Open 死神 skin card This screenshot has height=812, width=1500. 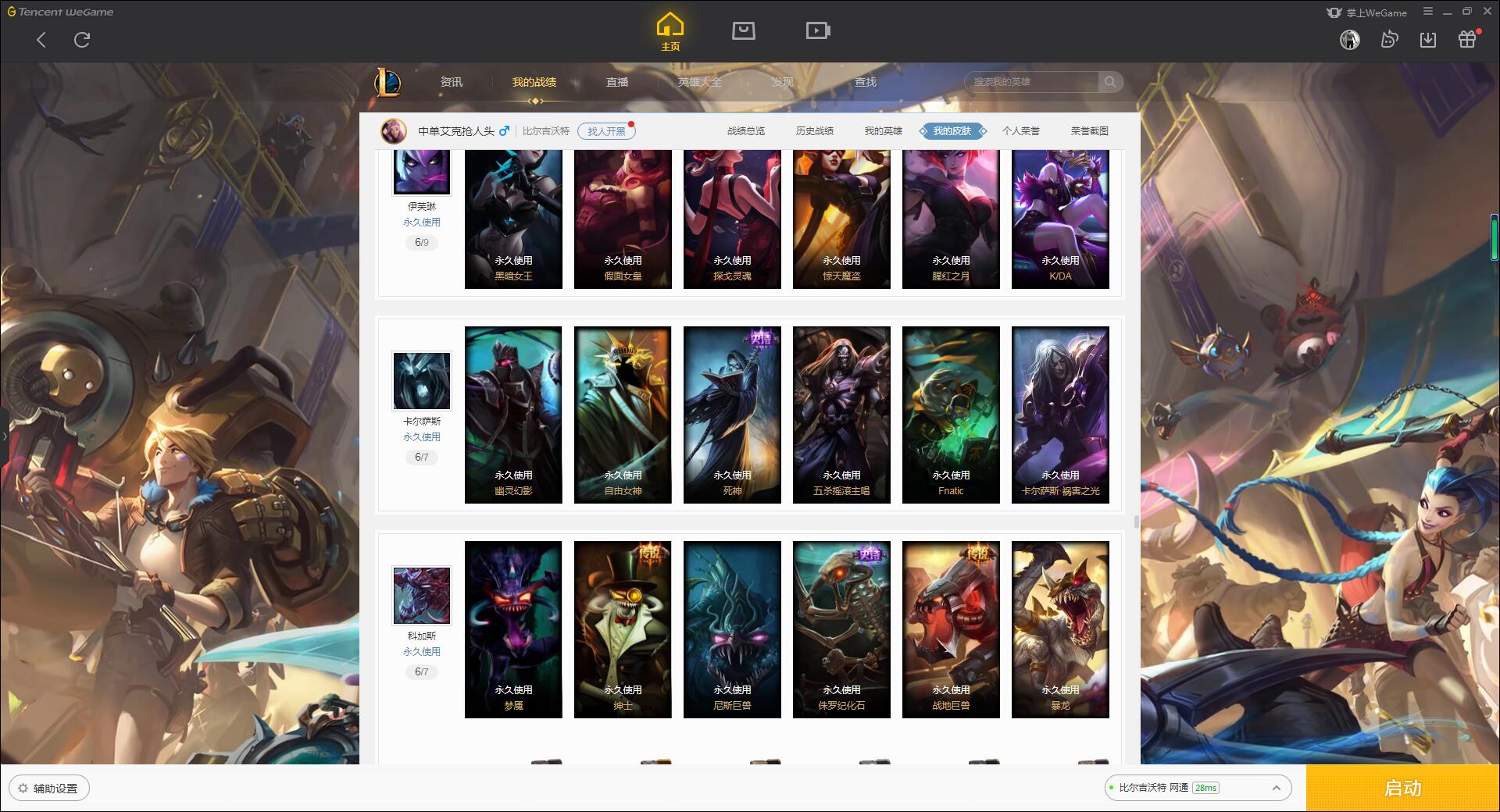click(x=732, y=415)
